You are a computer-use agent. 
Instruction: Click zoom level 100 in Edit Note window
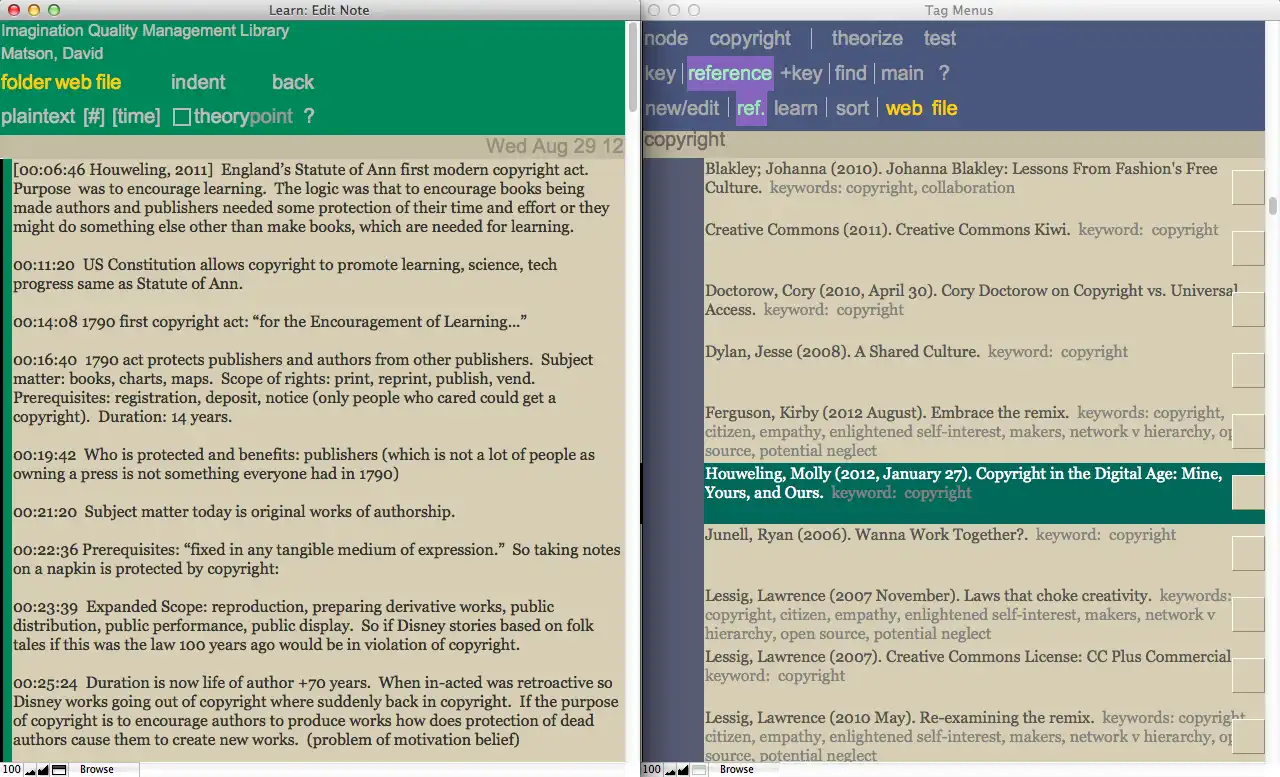11,770
